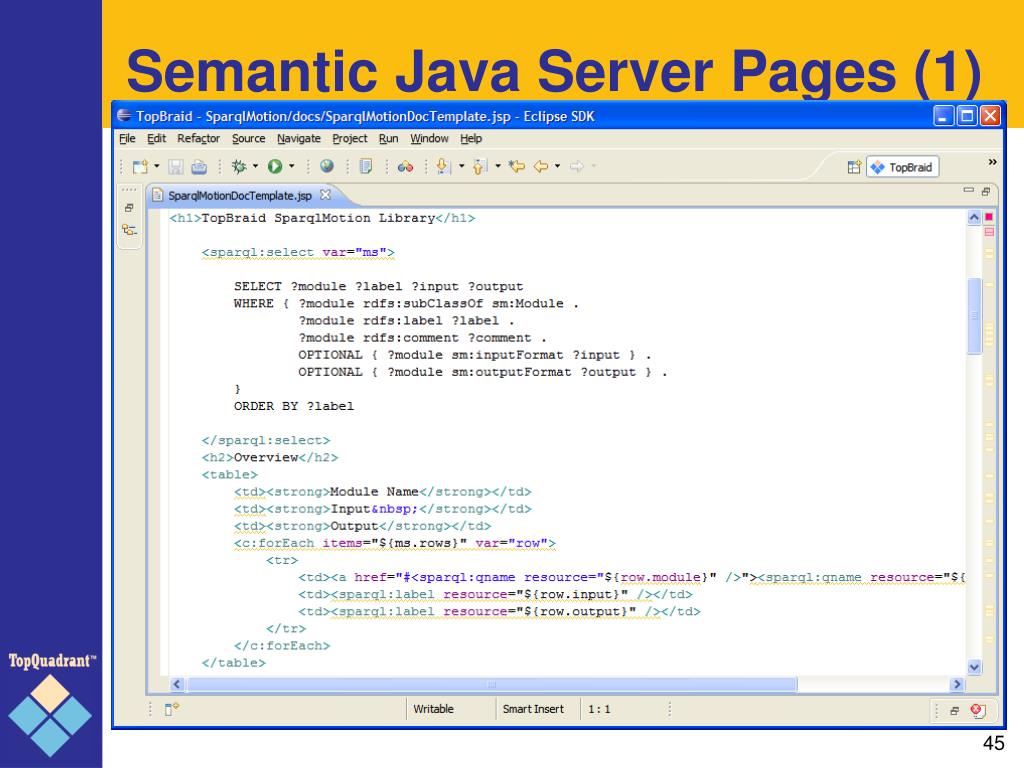Click the 'ORDER BY ?label' code line
The width and height of the screenshot is (1024, 768).
click(294, 406)
